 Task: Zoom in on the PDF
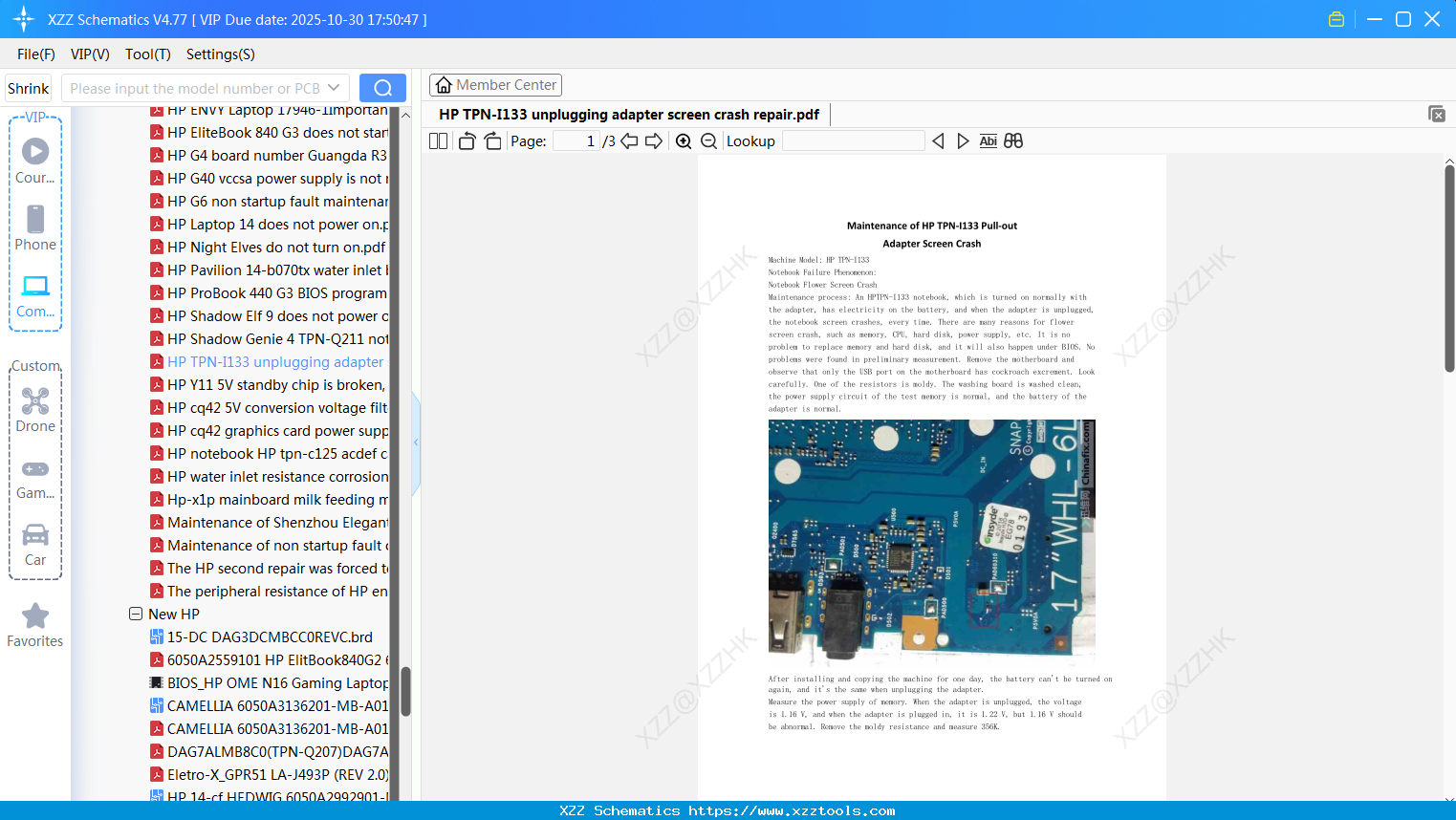pyautogui.click(x=684, y=141)
